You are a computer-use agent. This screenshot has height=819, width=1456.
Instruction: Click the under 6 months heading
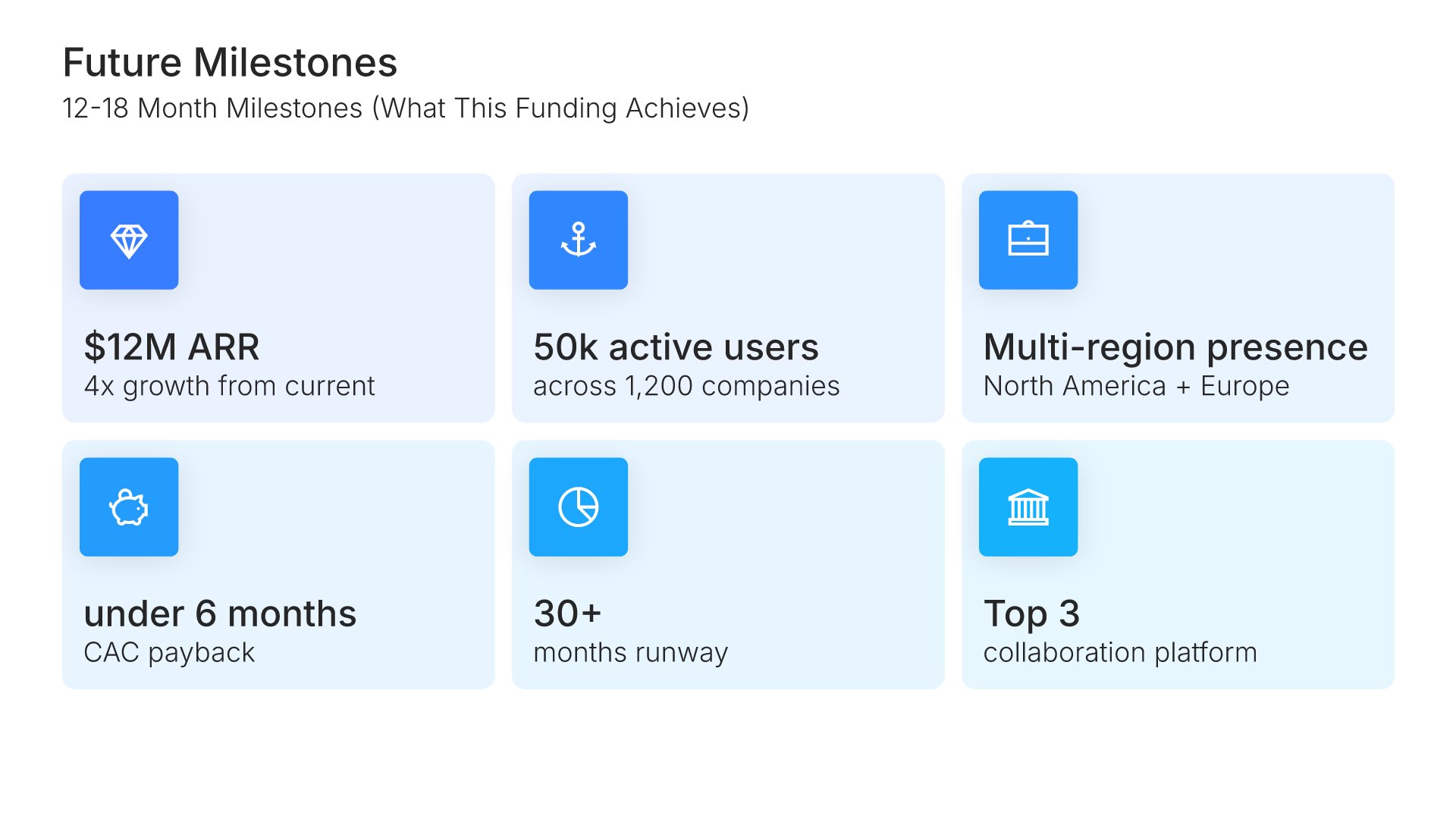click(x=220, y=613)
